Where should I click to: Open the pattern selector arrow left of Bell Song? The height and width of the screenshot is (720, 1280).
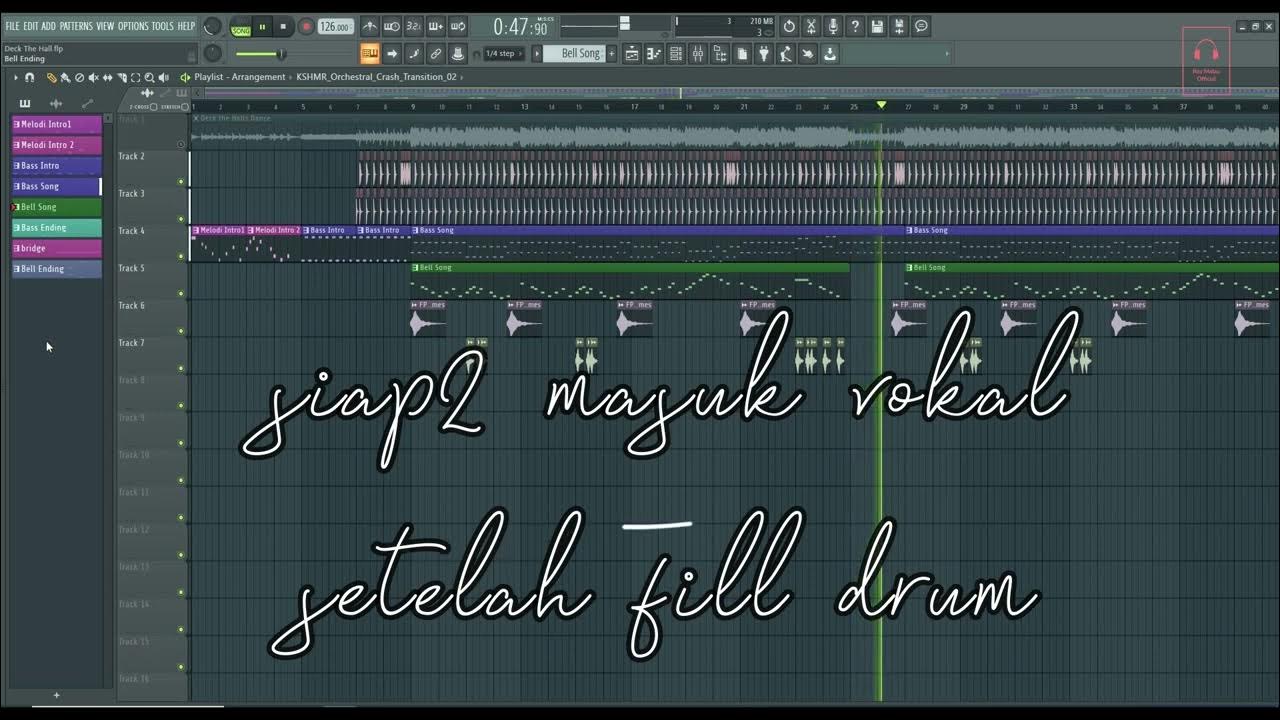[x=537, y=54]
